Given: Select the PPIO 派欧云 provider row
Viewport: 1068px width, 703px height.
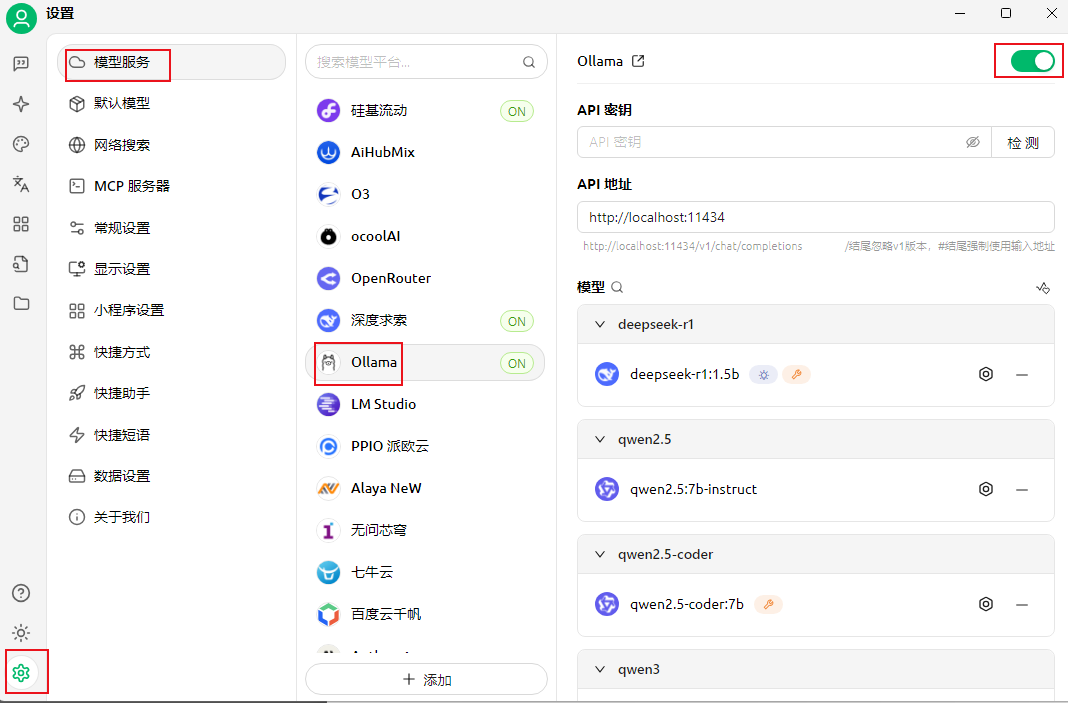Looking at the screenshot, I should [x=425, y=446].
